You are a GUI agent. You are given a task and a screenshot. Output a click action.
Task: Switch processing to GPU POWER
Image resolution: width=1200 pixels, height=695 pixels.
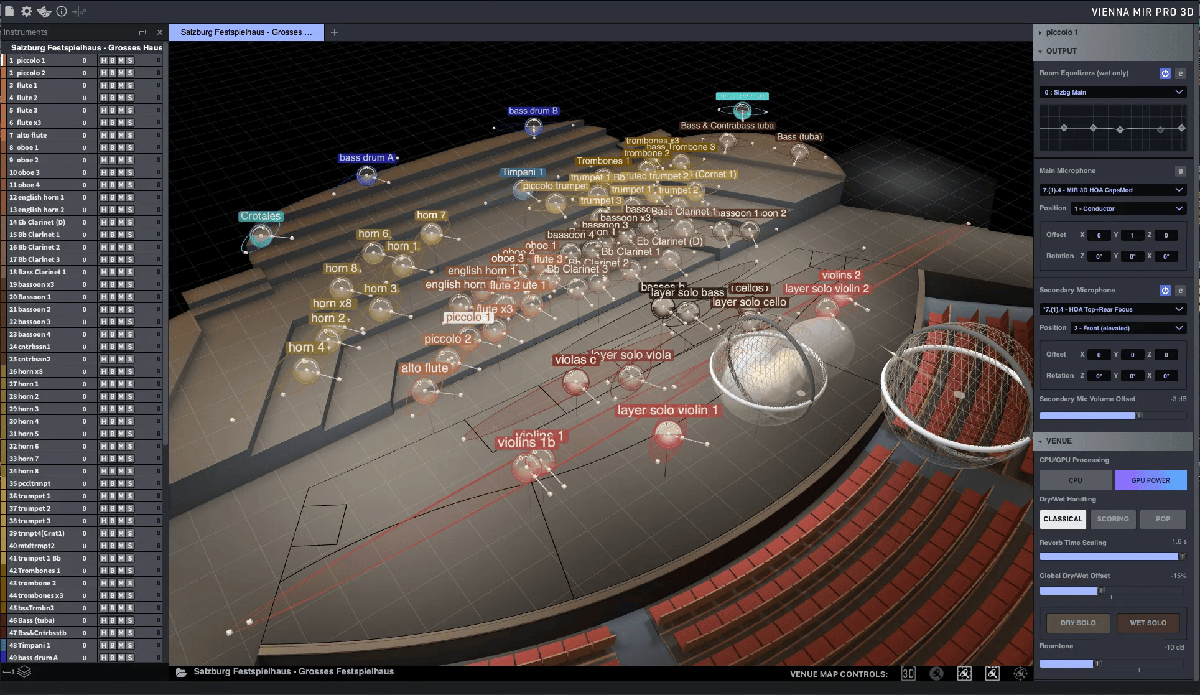coord(1150,480)
